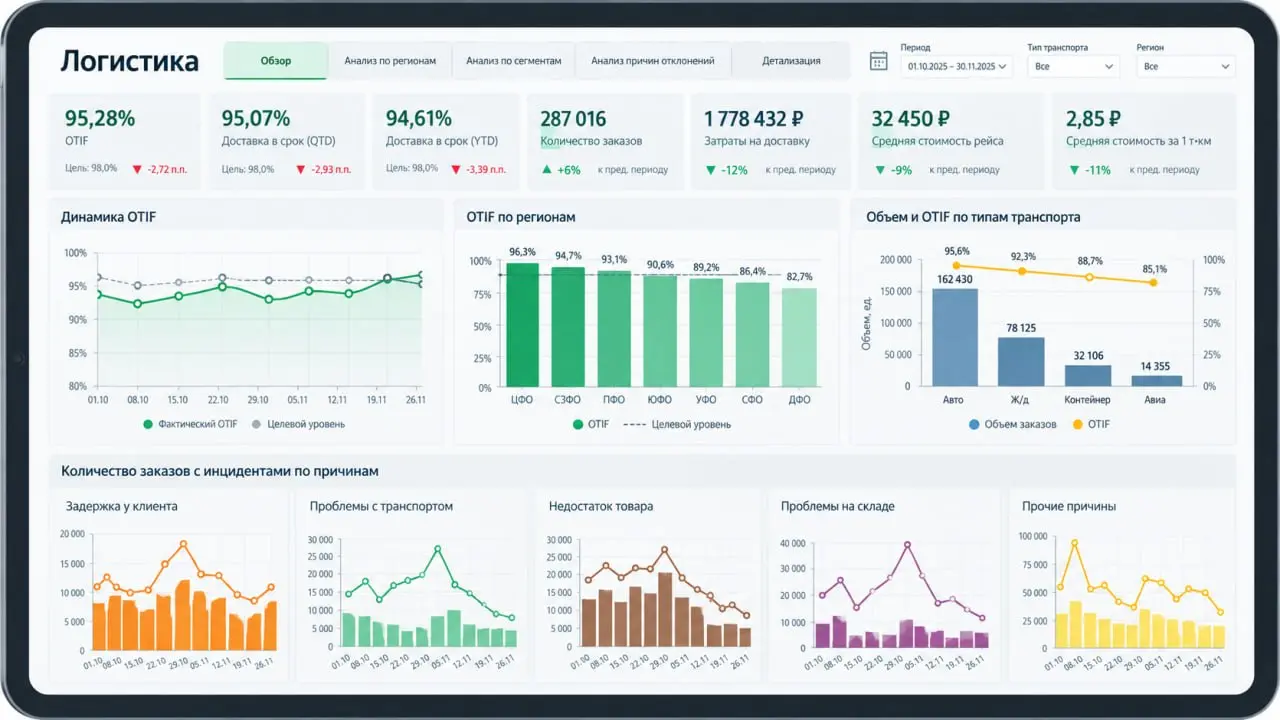Image resolution: width=1280 pixels, height=720 pixels.
Task: Click the red arrow in the QTD card
Action: click(x=300, y=170)
